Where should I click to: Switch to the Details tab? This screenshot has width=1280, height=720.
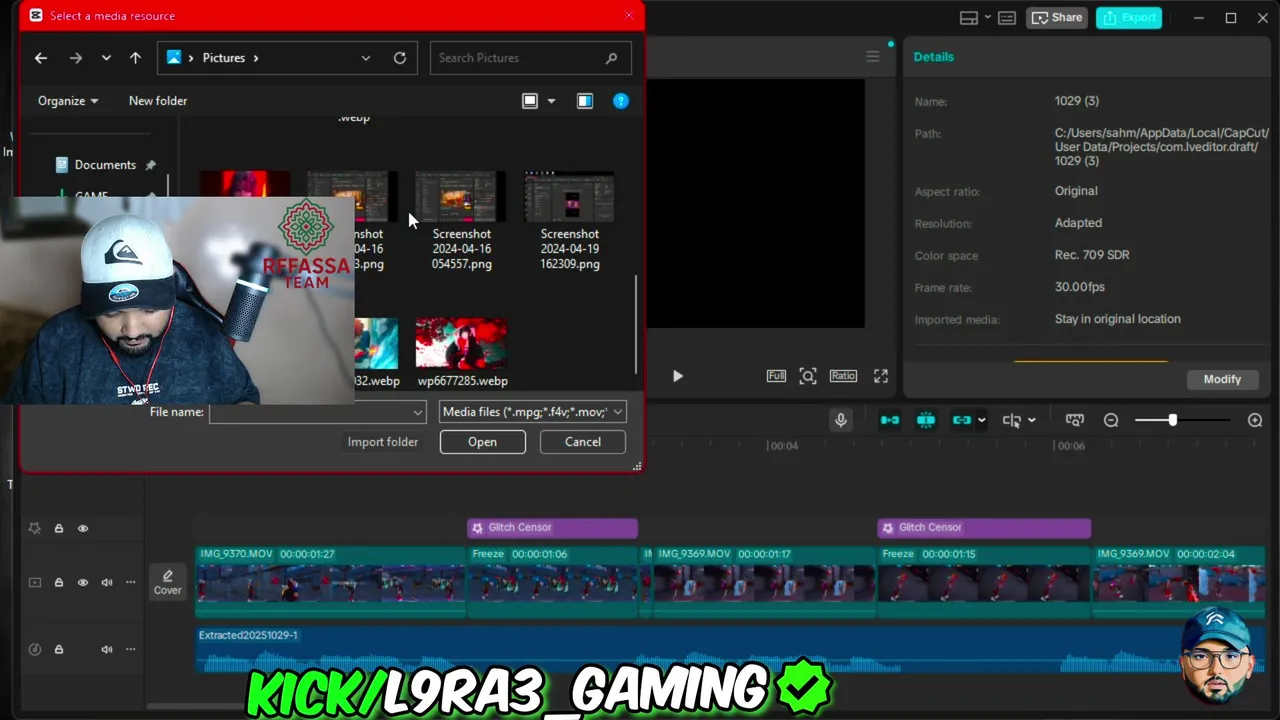click(934, 57)
